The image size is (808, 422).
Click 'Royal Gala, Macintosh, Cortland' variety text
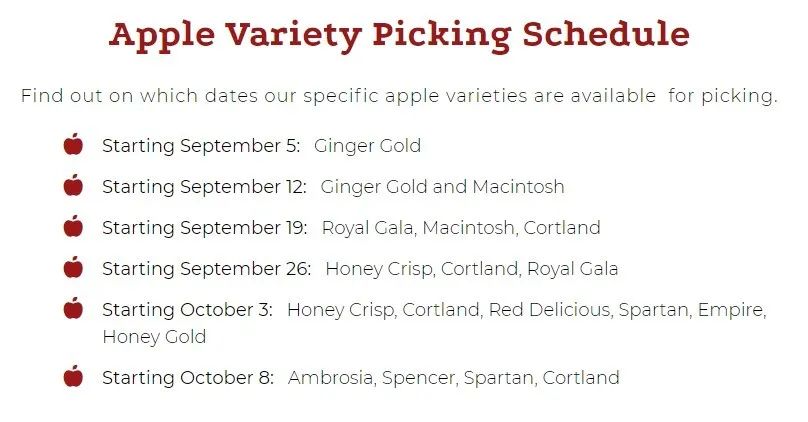click(x=461, y=228)
